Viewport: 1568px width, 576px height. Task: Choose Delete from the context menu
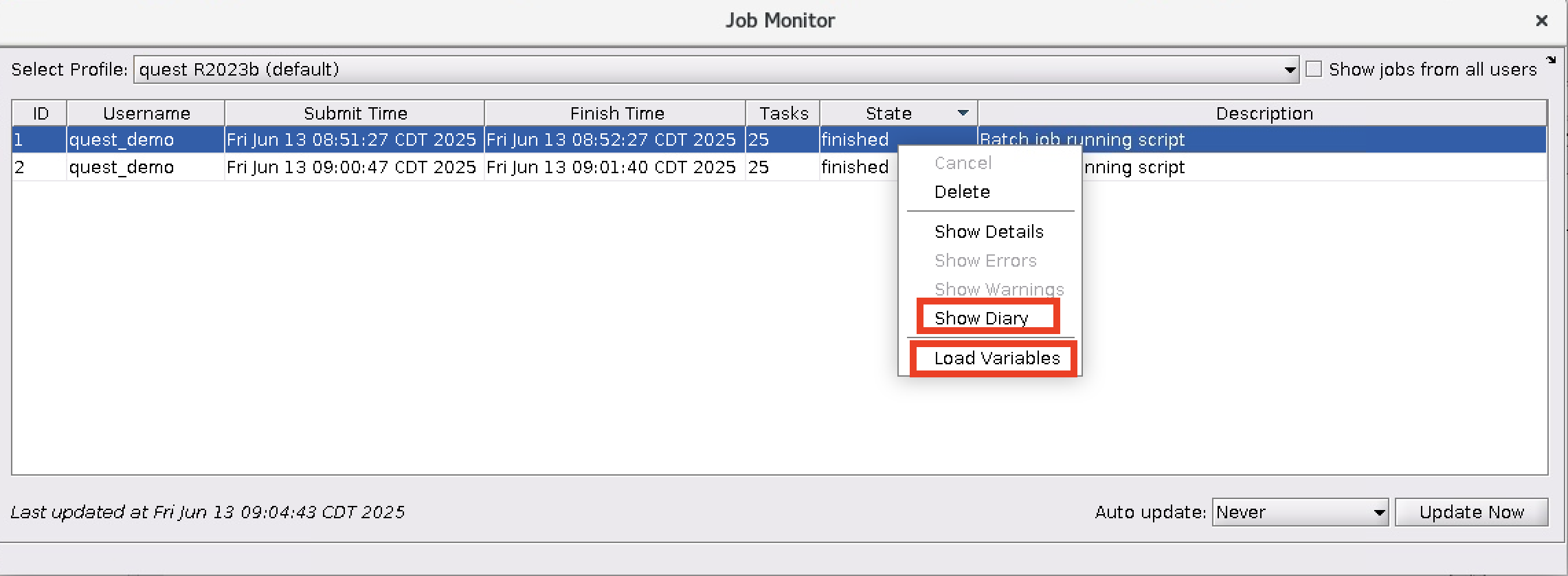(962, 192)
